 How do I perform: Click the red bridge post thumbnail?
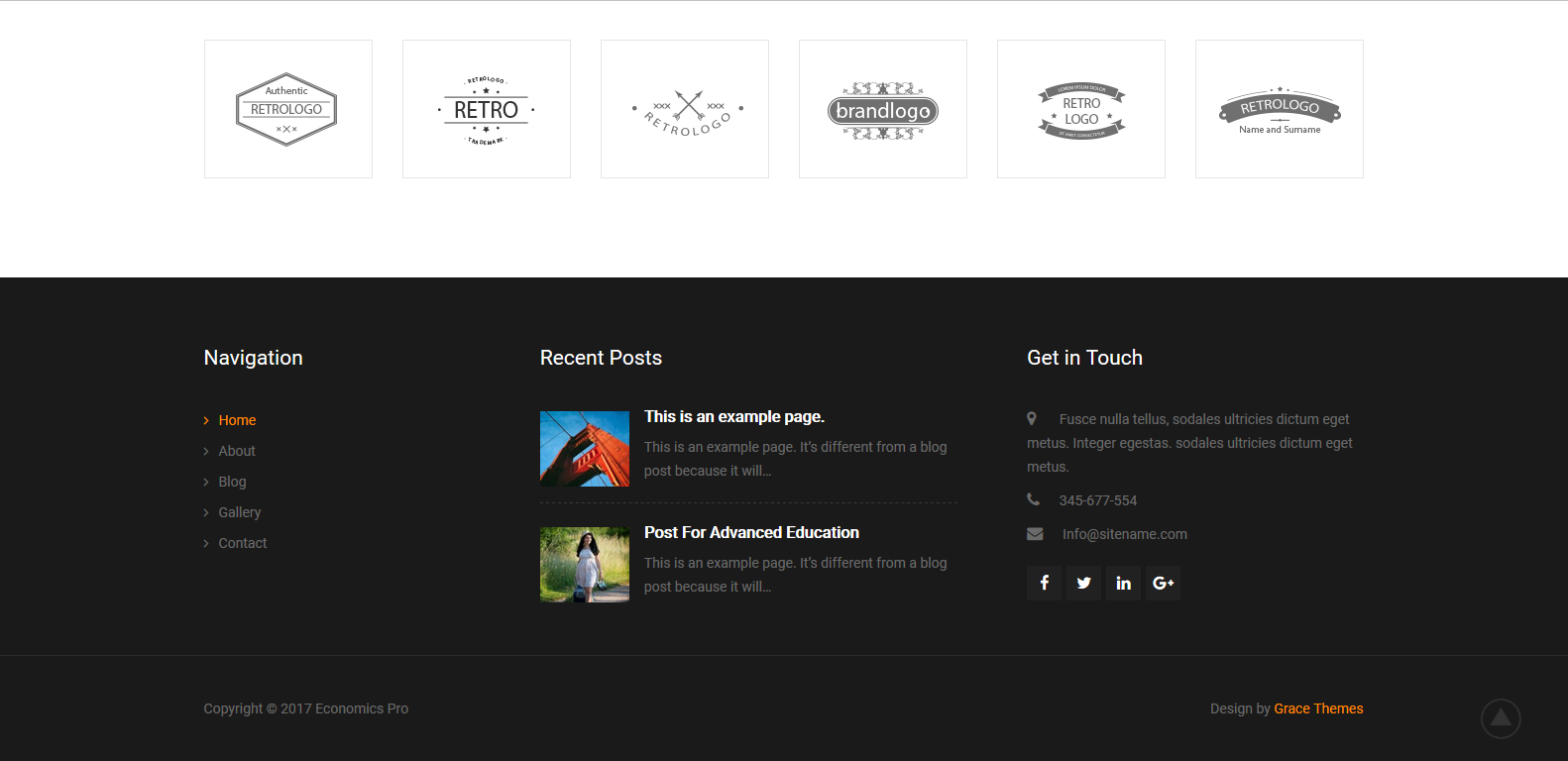point(585,449)
